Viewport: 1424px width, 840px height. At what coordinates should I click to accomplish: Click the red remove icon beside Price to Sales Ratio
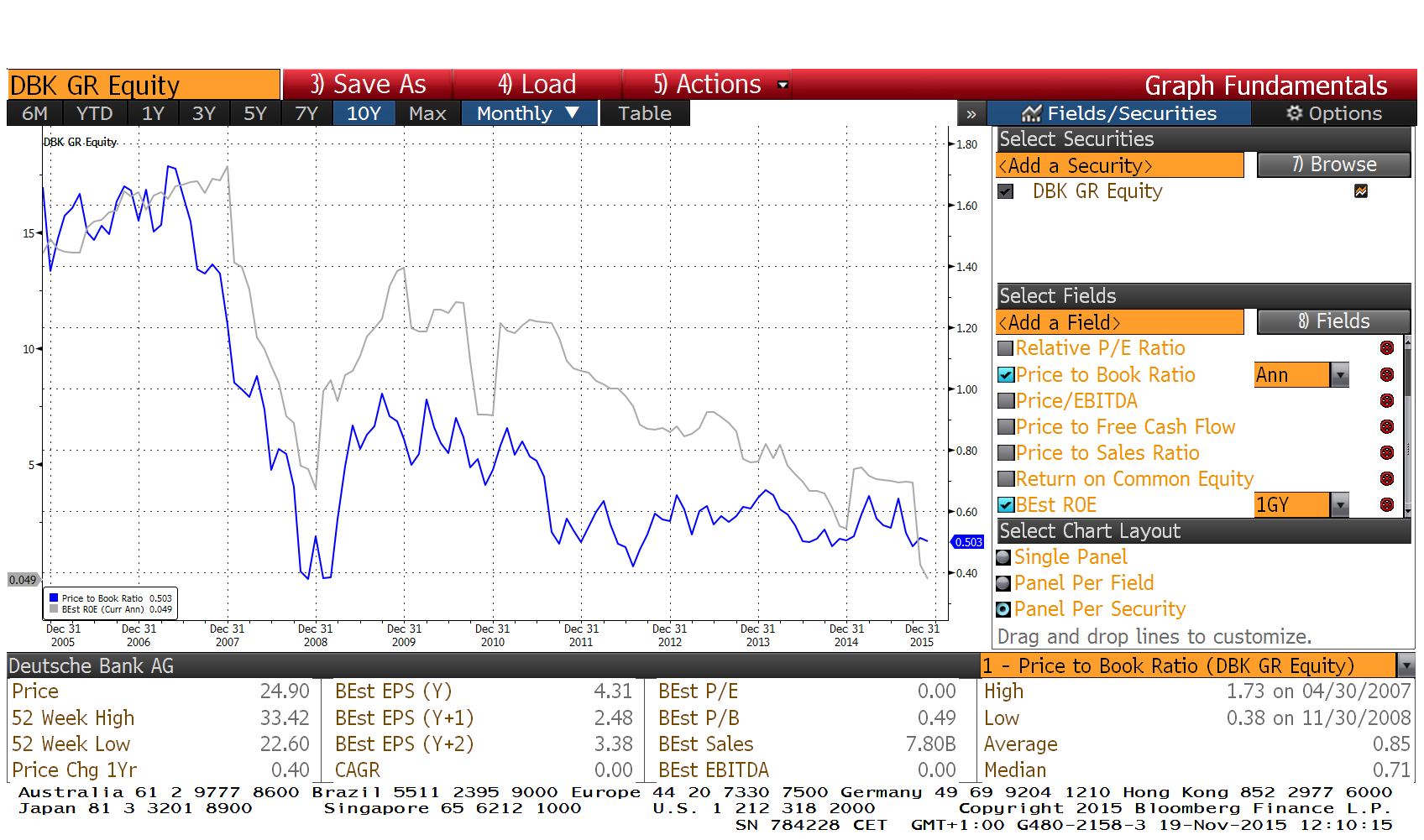pos(1387,452)
